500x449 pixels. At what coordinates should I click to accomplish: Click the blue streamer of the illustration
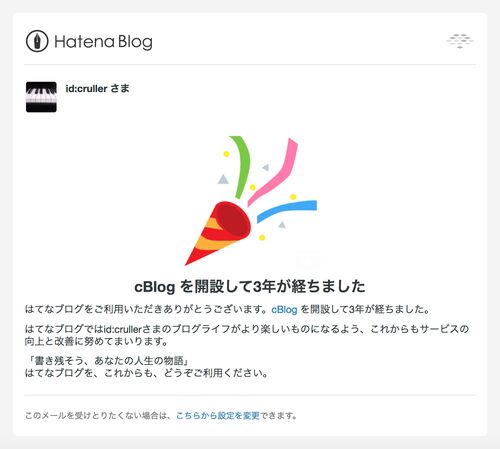point(287,210)
